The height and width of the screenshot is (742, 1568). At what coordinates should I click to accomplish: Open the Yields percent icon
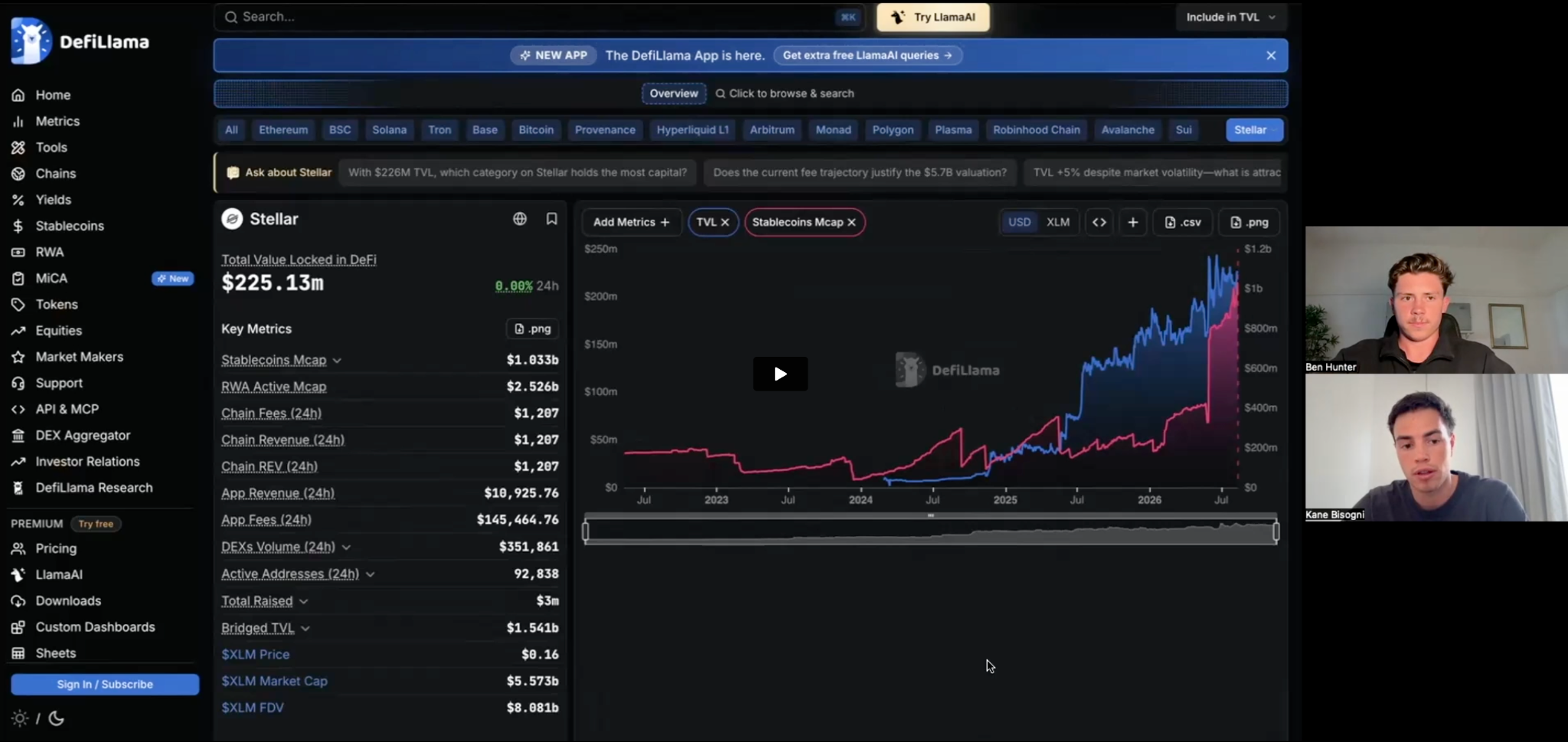(x=18, y=200)
